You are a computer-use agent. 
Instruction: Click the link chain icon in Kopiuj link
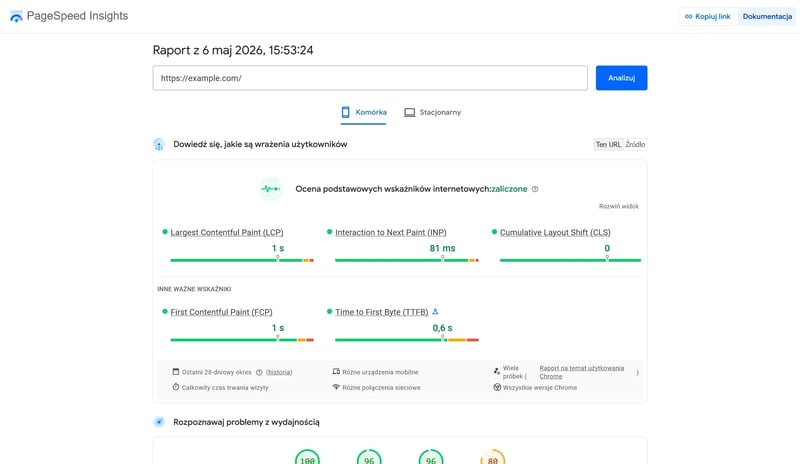tap(688, 16)
